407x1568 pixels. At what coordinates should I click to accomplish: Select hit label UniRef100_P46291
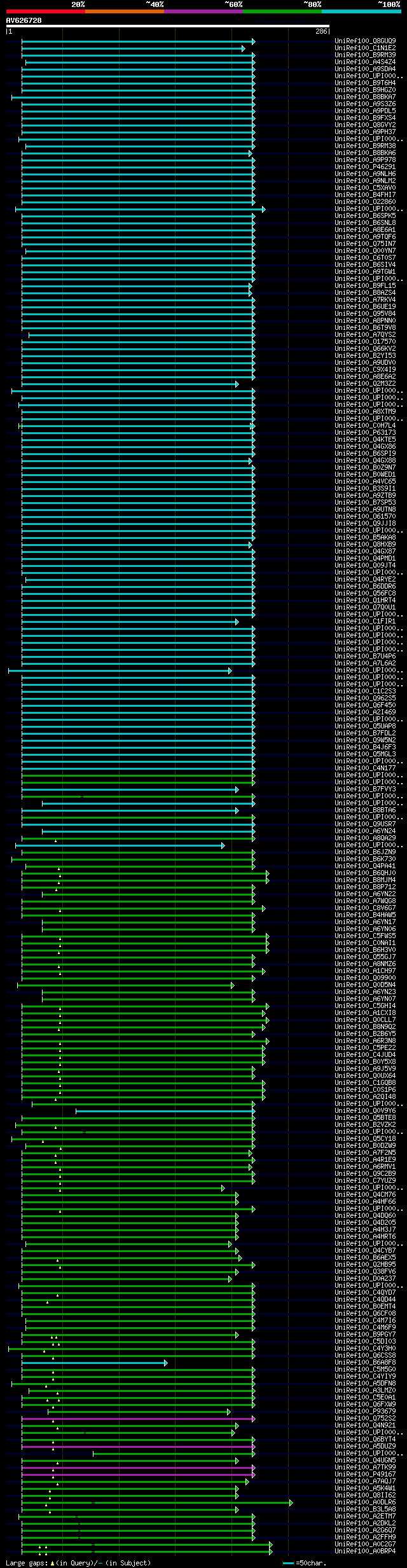coord(365,167)
